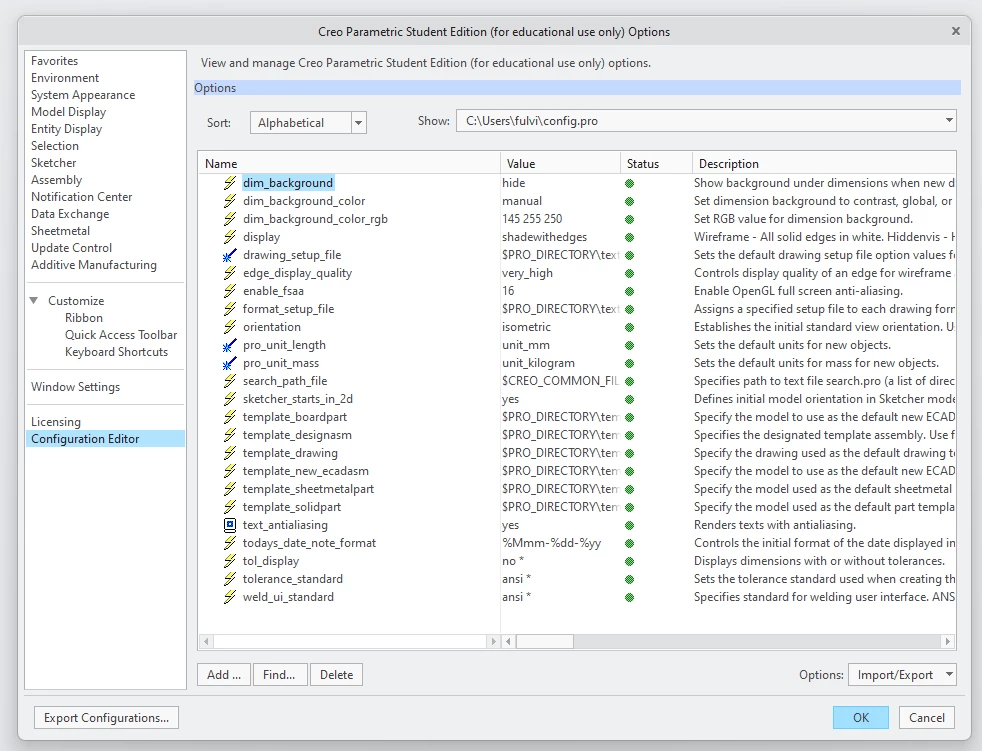Click the lightning icon beside orientation

point(230,327)
